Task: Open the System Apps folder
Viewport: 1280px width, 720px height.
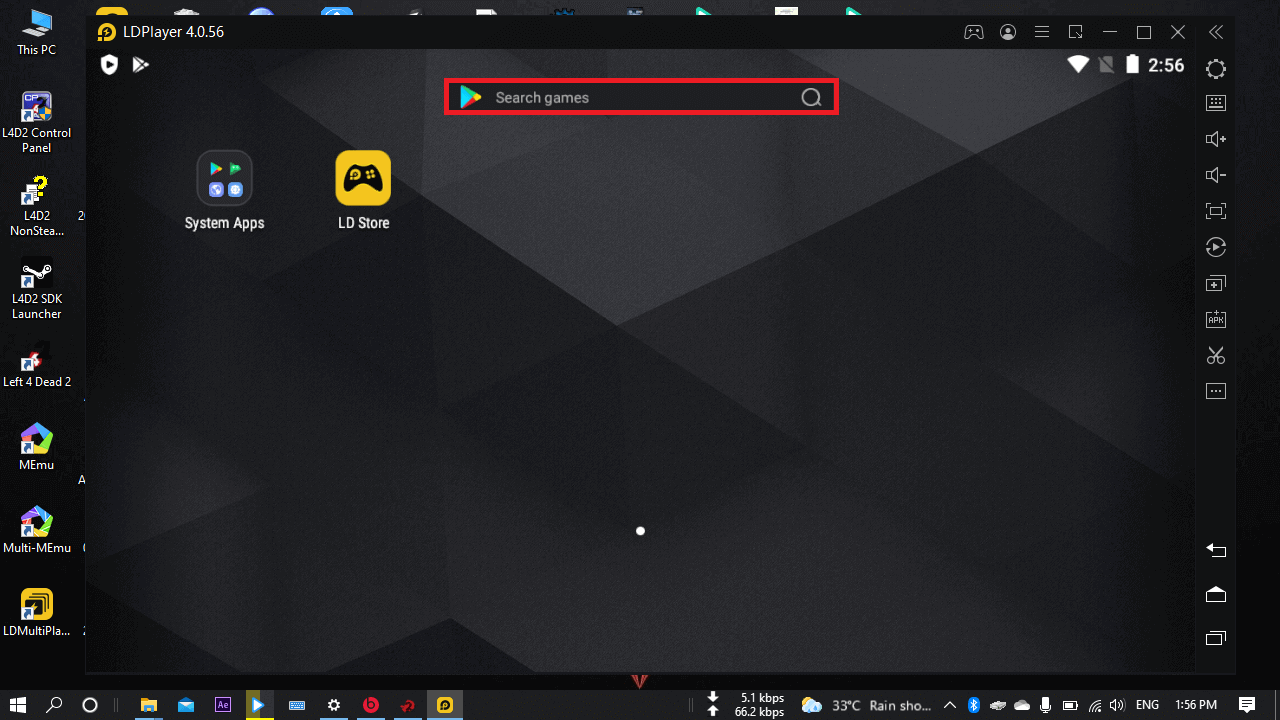Action: pos(224,191)
